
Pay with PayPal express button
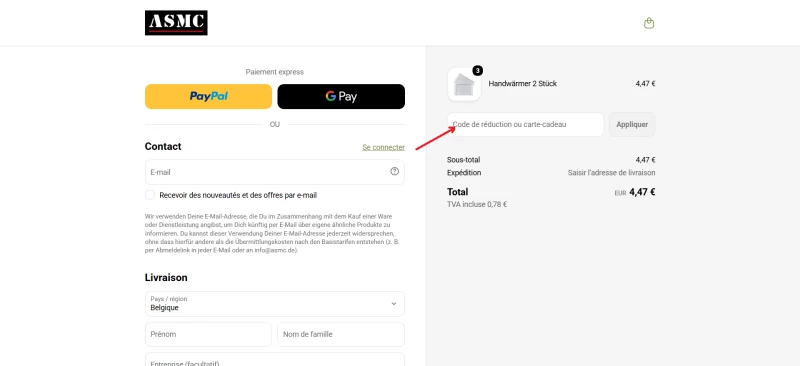pyautogui.click(x=208, y=96)
